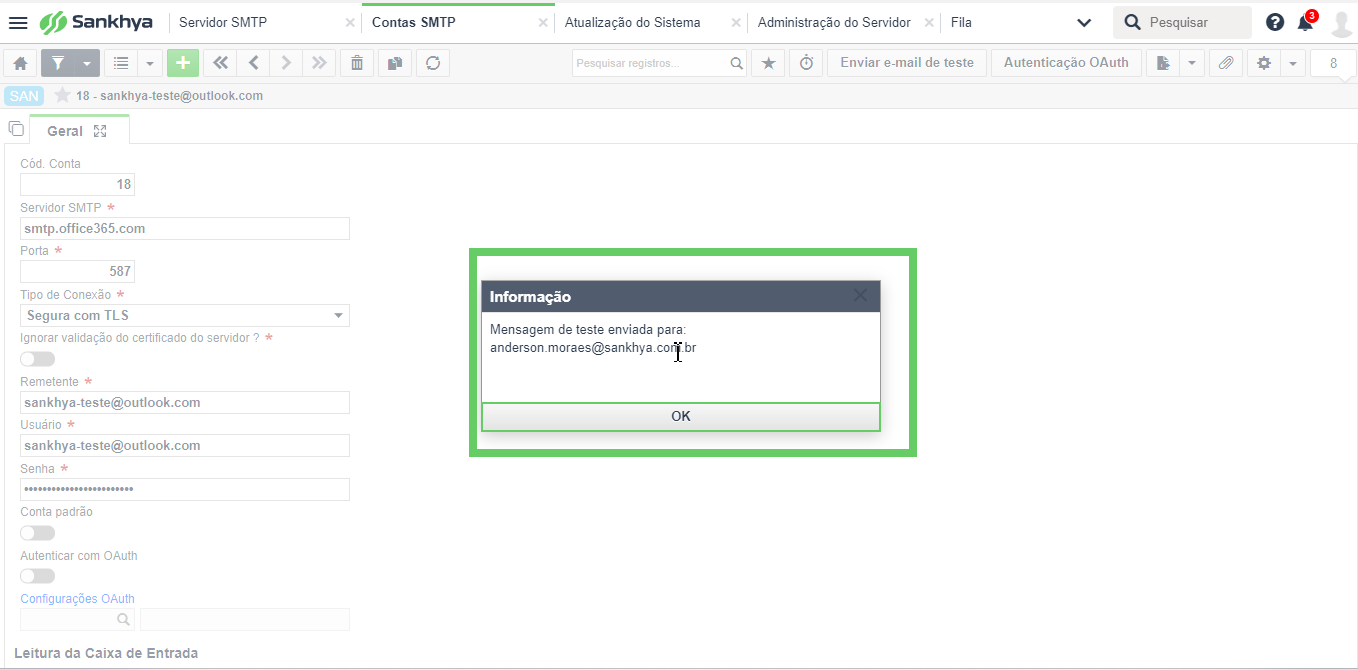Click the Remetente email field
Screen dimensions: 1358x670
185,402
